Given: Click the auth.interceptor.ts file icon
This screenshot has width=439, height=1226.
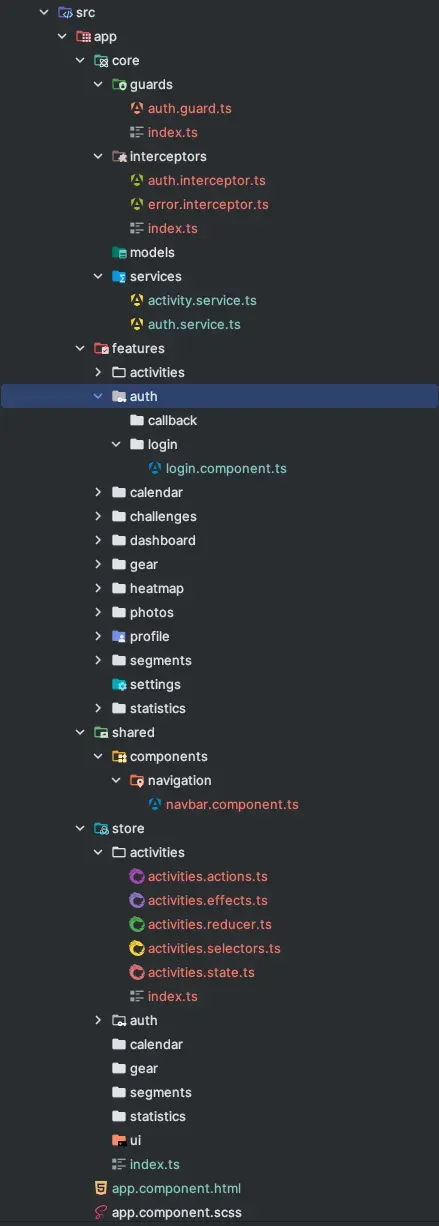Looking at the screenshot, I should 137,180.
